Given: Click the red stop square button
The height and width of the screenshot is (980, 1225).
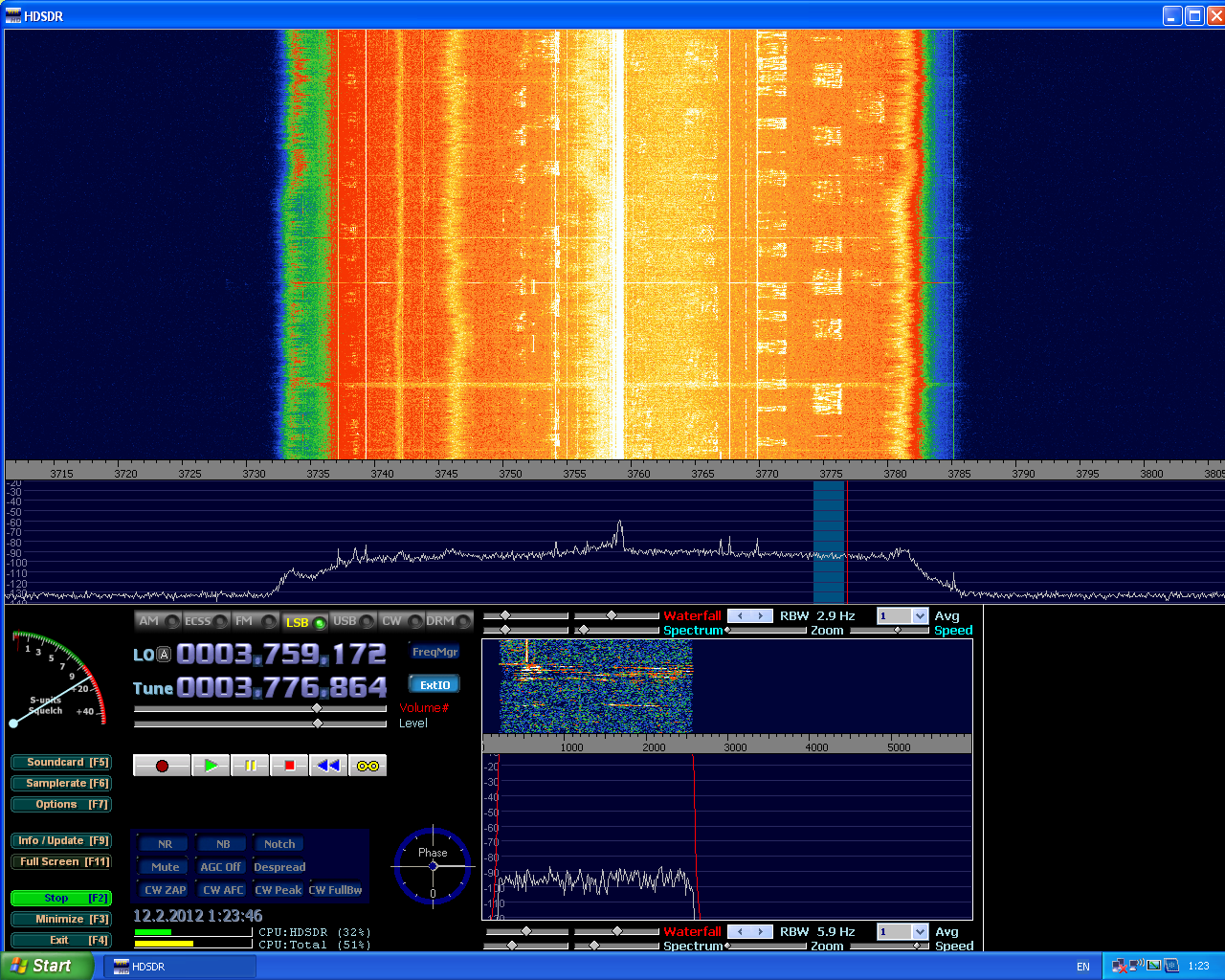Looking at the screenshot, I should click(x=289, y=766).
